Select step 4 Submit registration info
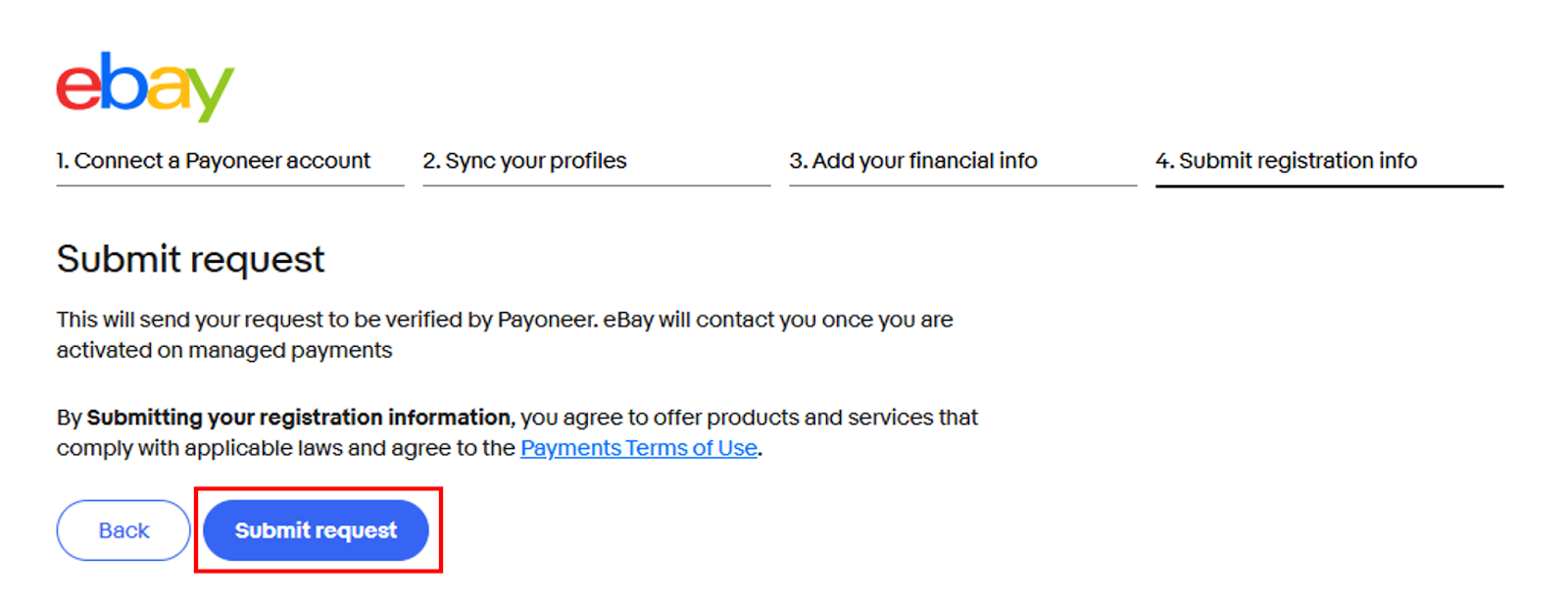 pos(1286,161)
